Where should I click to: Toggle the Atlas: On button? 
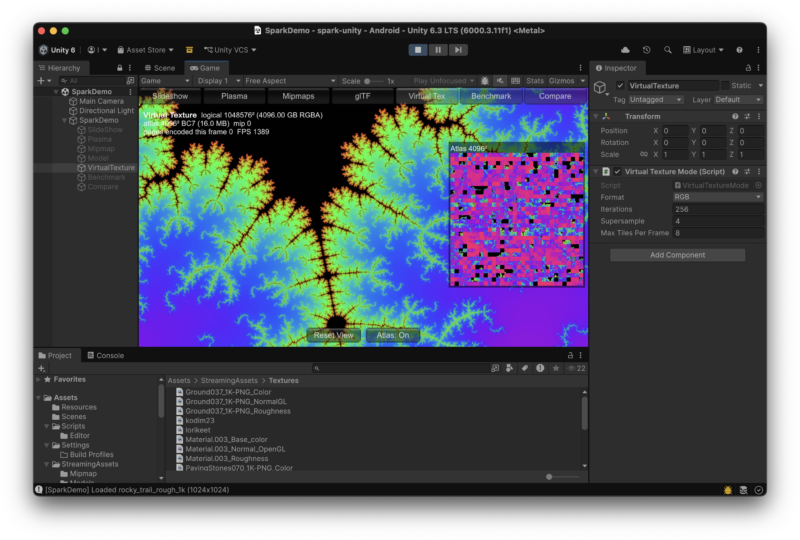[392, 335]
